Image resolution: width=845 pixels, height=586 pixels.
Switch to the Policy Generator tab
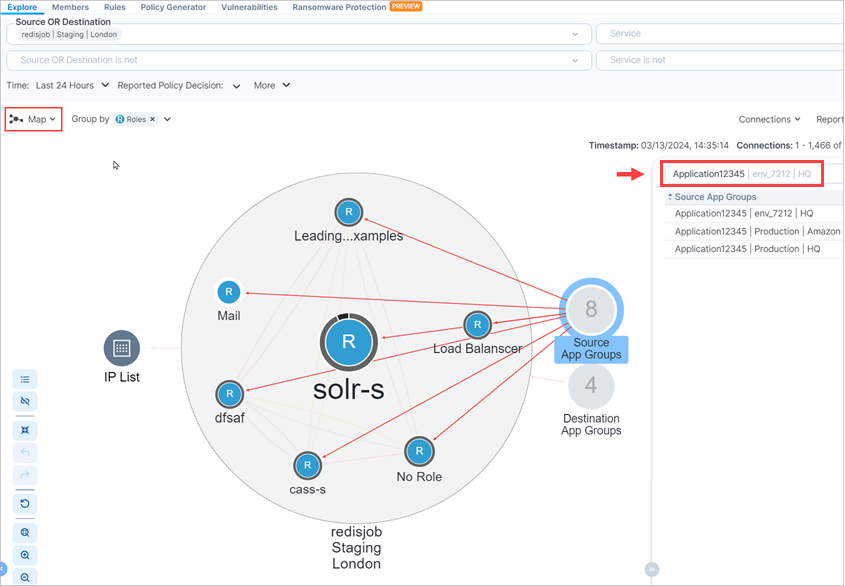click(x=173, y=7)
